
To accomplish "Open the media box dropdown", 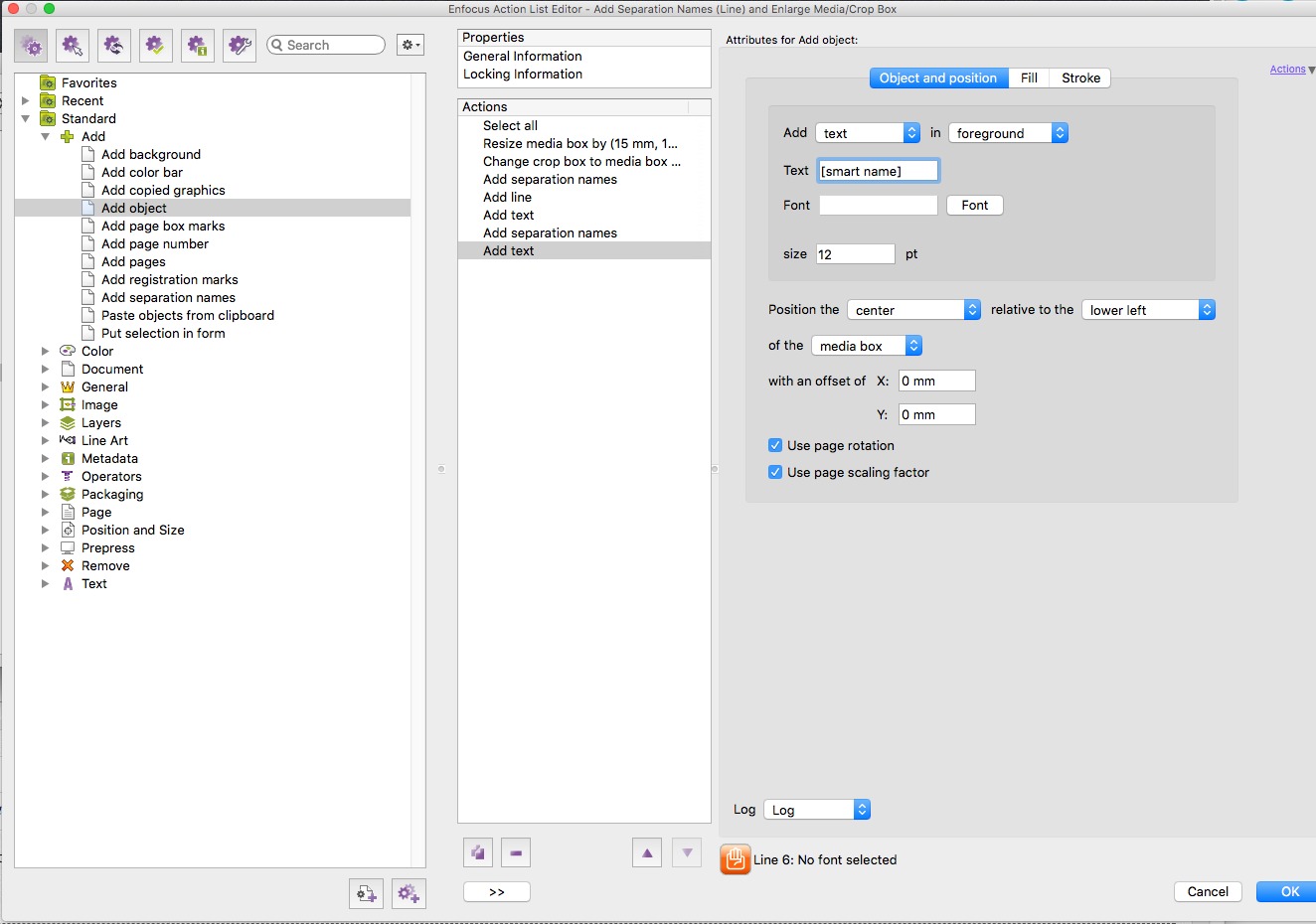I will [867, 346].
